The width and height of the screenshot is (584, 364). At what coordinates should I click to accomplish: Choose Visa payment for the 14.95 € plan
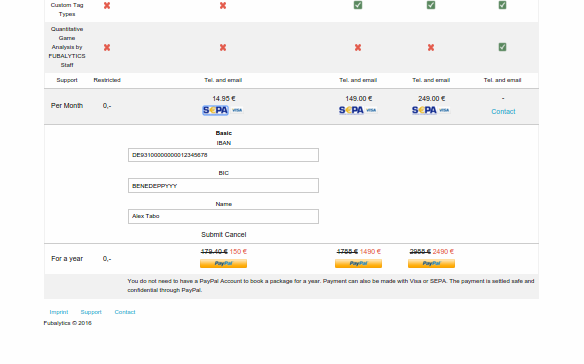click(237, 110)
